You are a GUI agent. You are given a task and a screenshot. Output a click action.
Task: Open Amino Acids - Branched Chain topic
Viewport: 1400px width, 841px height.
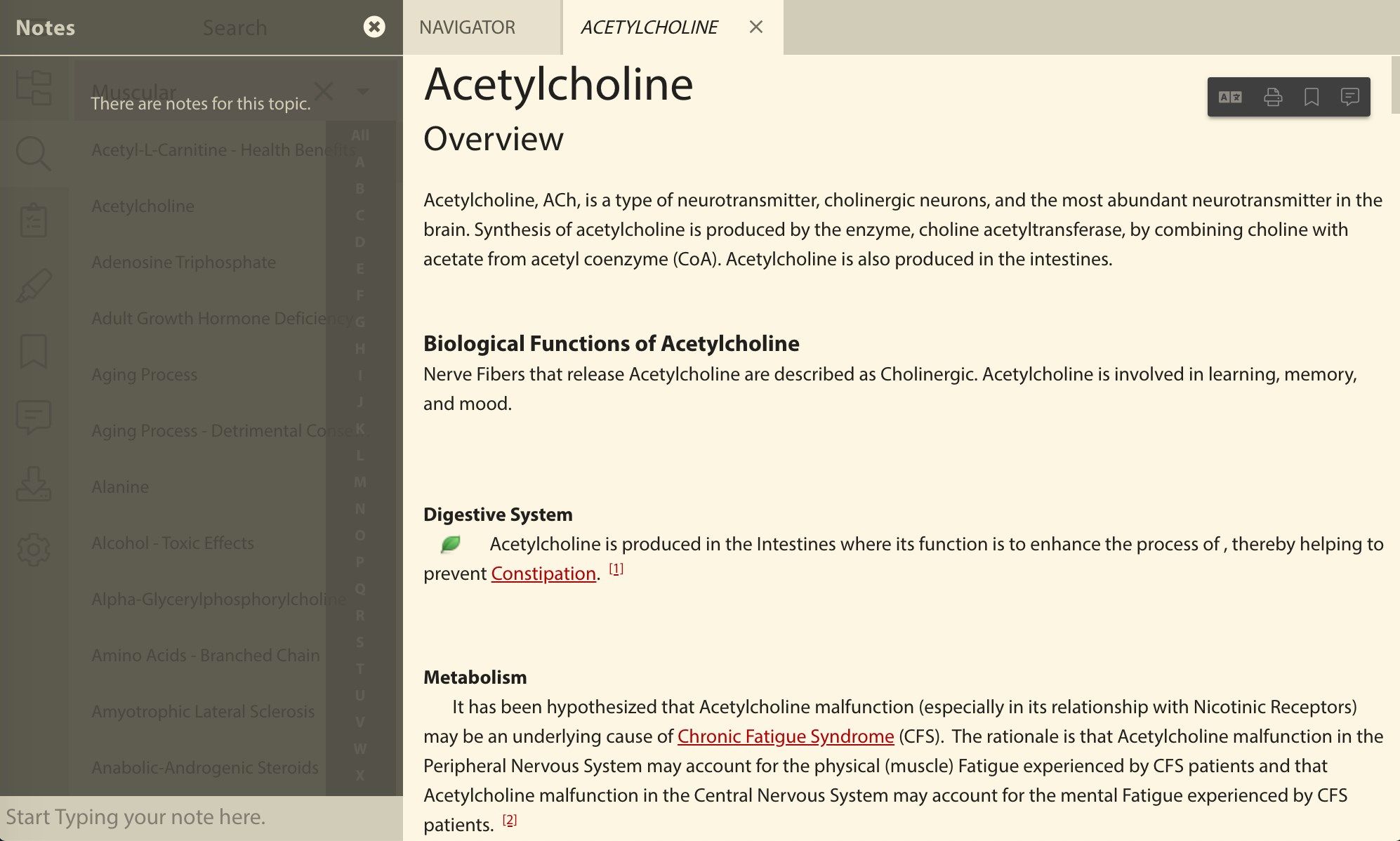(206, 656)
